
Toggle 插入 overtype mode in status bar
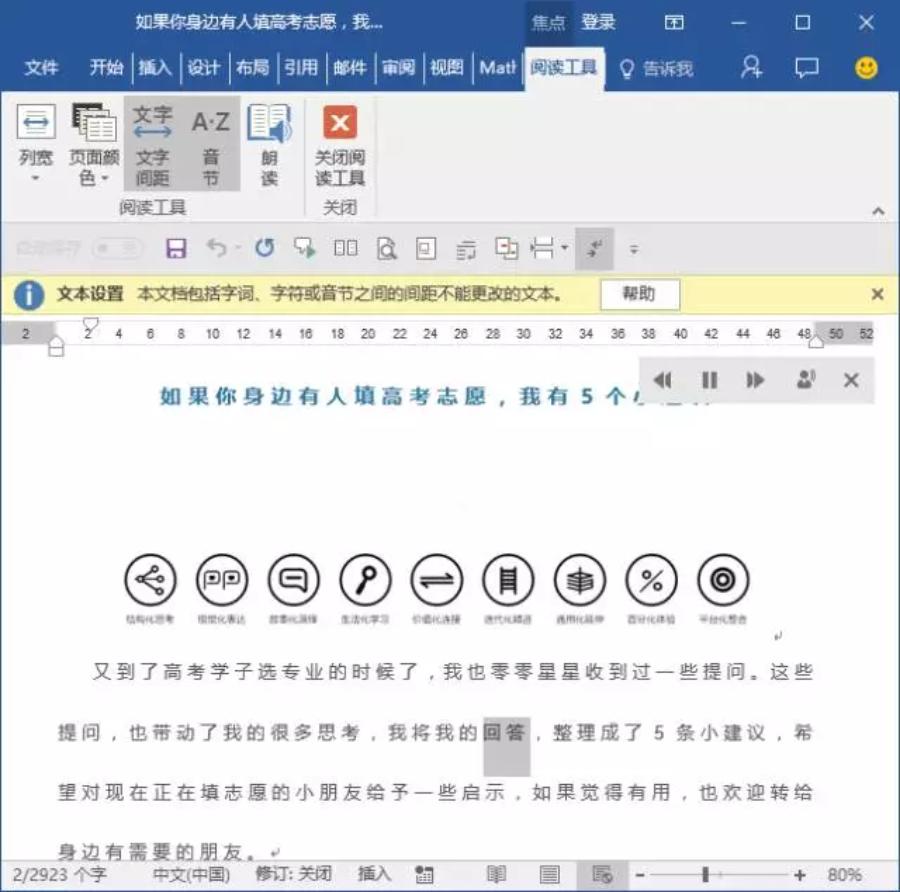tap(374, 873)
